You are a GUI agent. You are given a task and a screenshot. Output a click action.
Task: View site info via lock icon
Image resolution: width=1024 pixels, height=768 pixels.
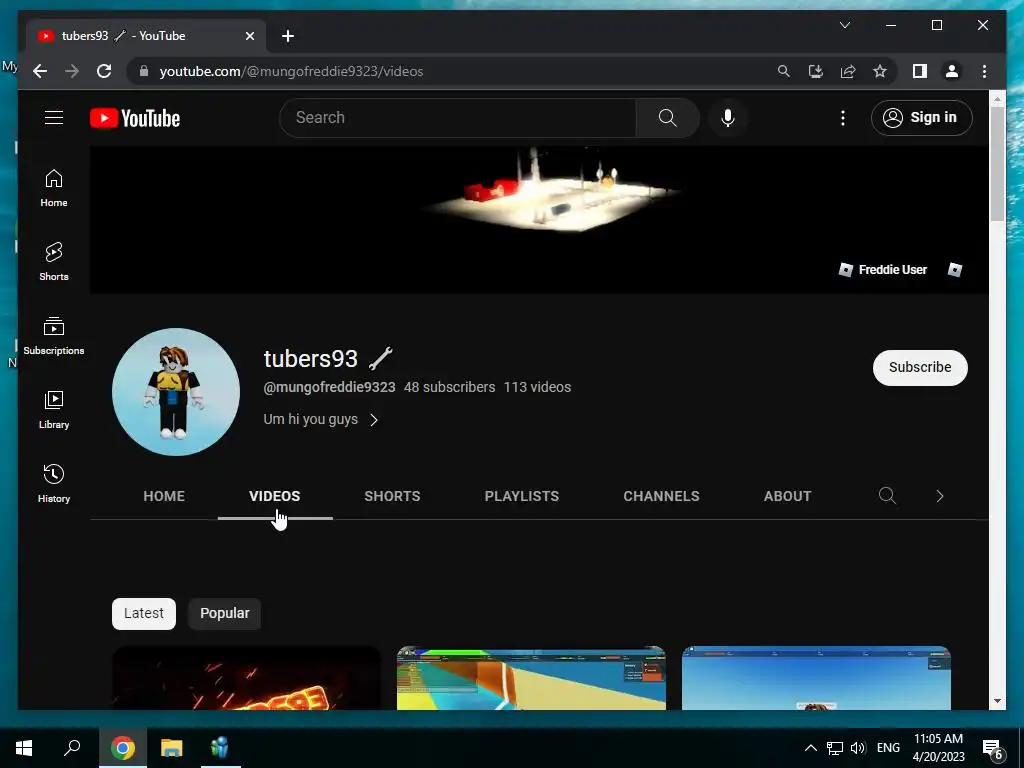(144, 71)
